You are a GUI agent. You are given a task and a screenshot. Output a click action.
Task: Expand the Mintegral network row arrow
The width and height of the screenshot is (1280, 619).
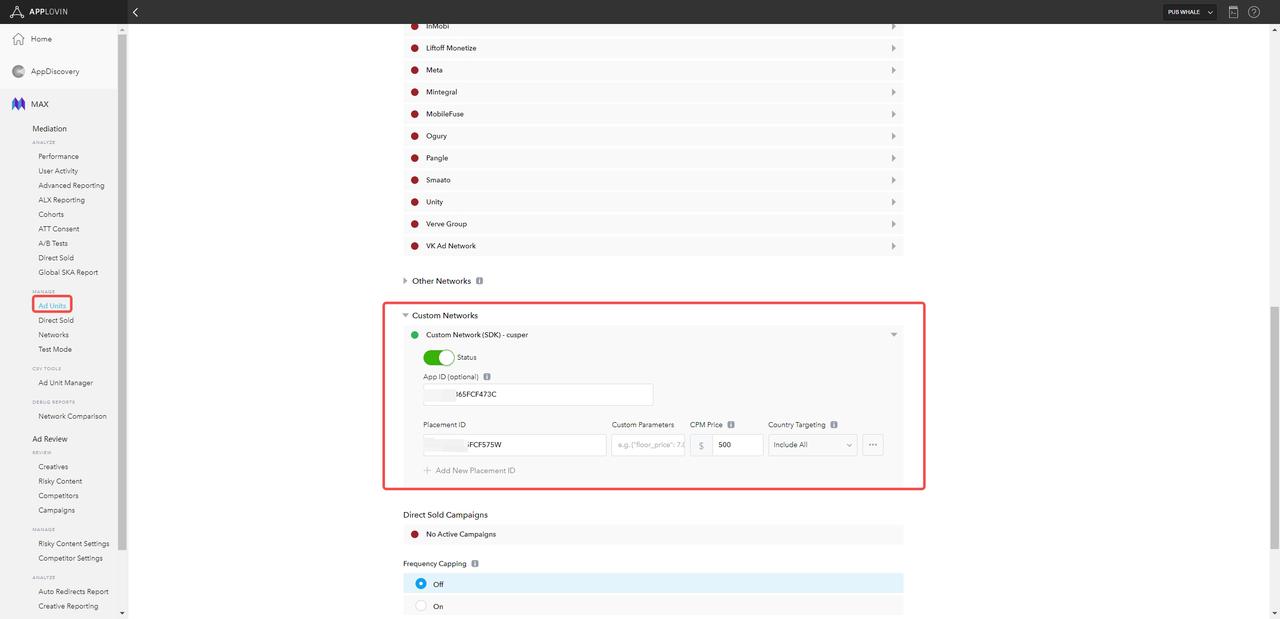[x=894, y=92]
